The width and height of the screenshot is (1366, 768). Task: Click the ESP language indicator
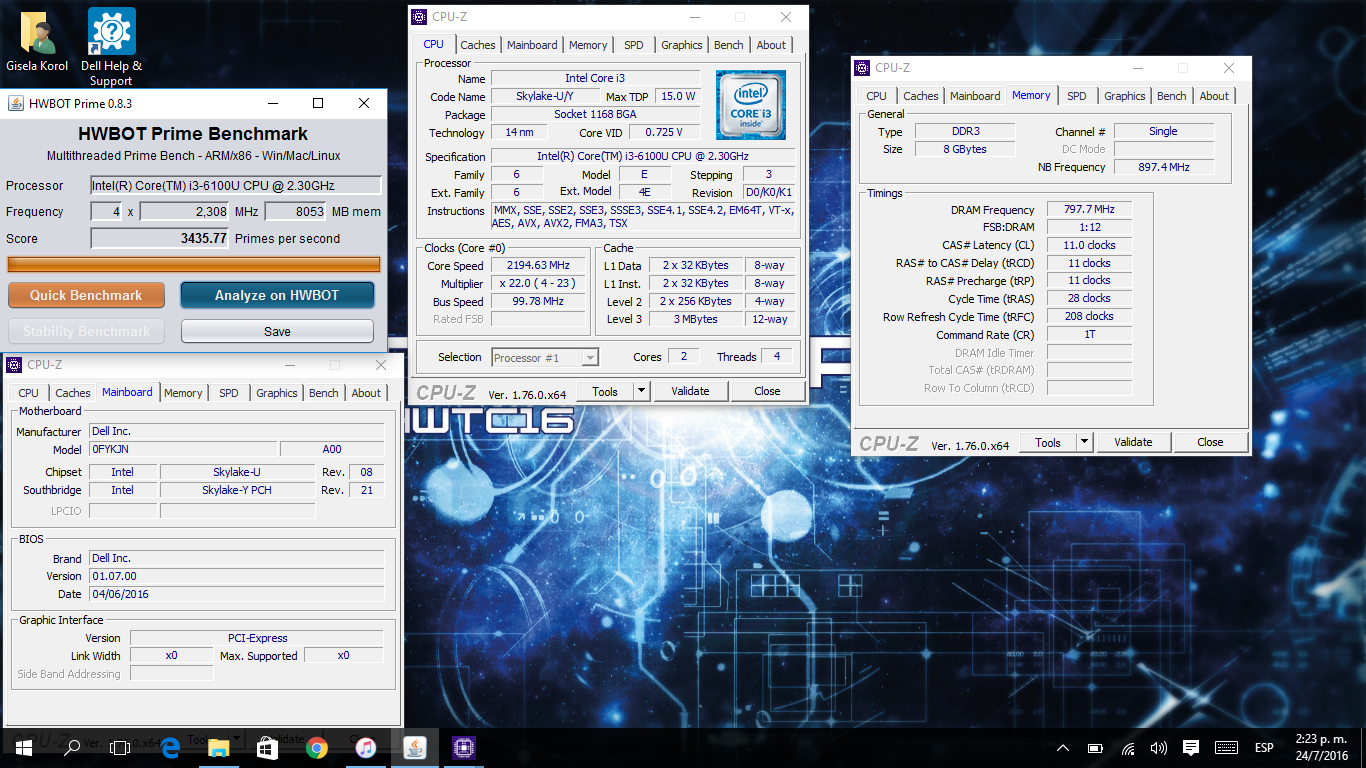(1264, 748)
